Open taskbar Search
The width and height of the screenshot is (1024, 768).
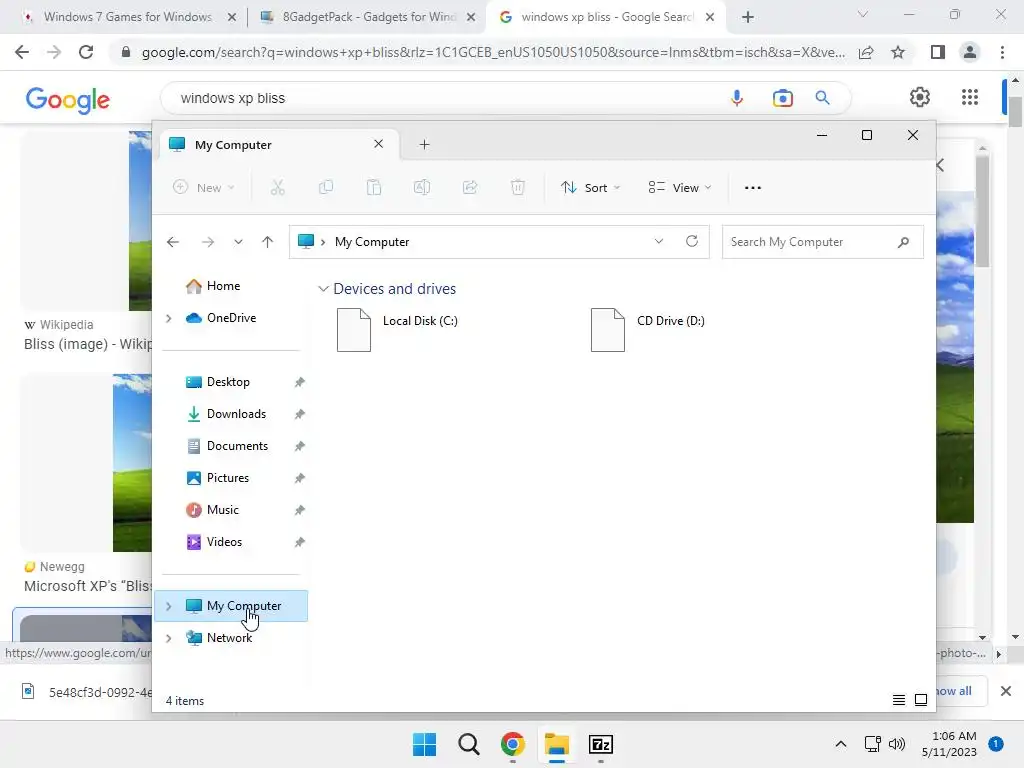click(468, 744)
